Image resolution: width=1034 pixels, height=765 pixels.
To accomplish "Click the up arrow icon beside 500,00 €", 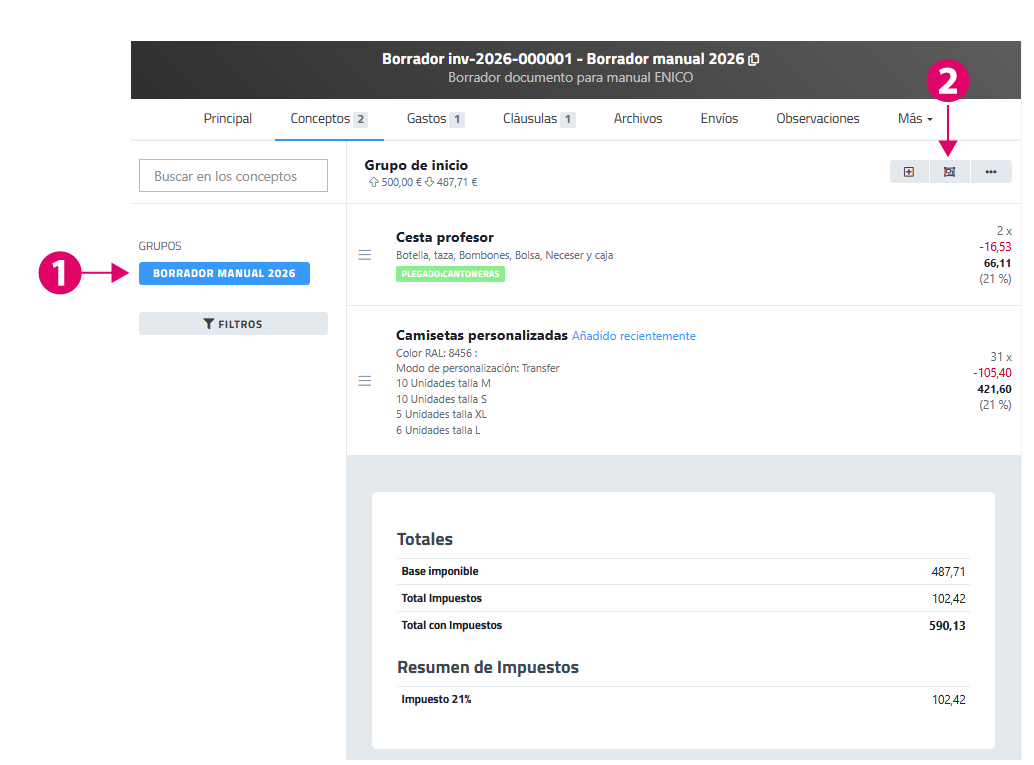I will pyautogui.click(x=374, y=183).
